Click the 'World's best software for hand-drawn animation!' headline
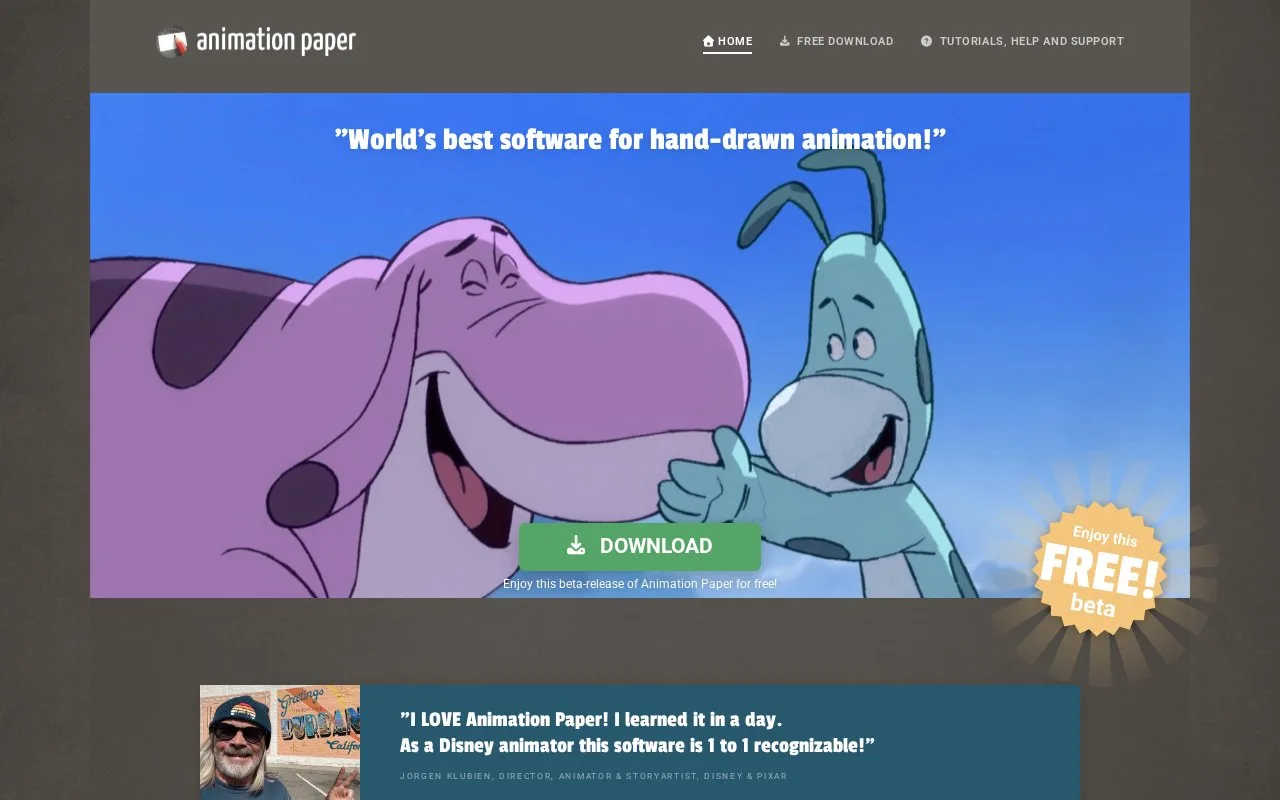The width and height of the screenshot is (1280, 800). pyautogui.click(x=640, y=139)
